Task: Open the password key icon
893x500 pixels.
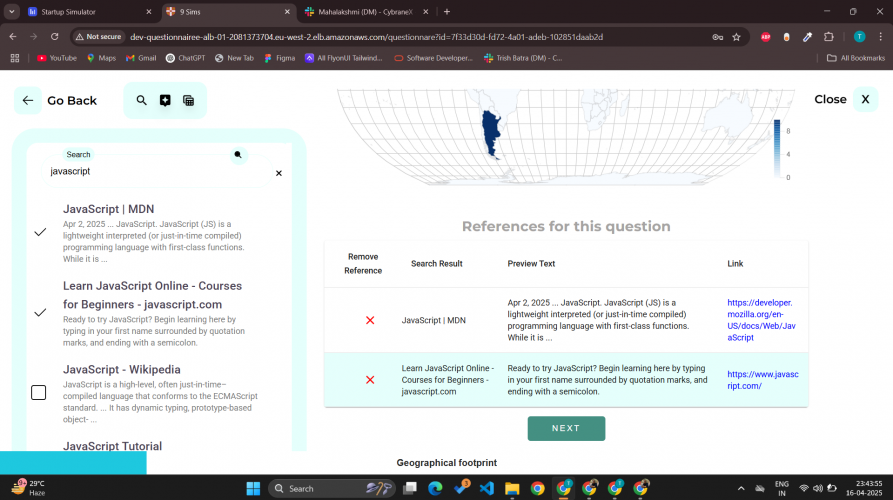Action: coord(718,37)
